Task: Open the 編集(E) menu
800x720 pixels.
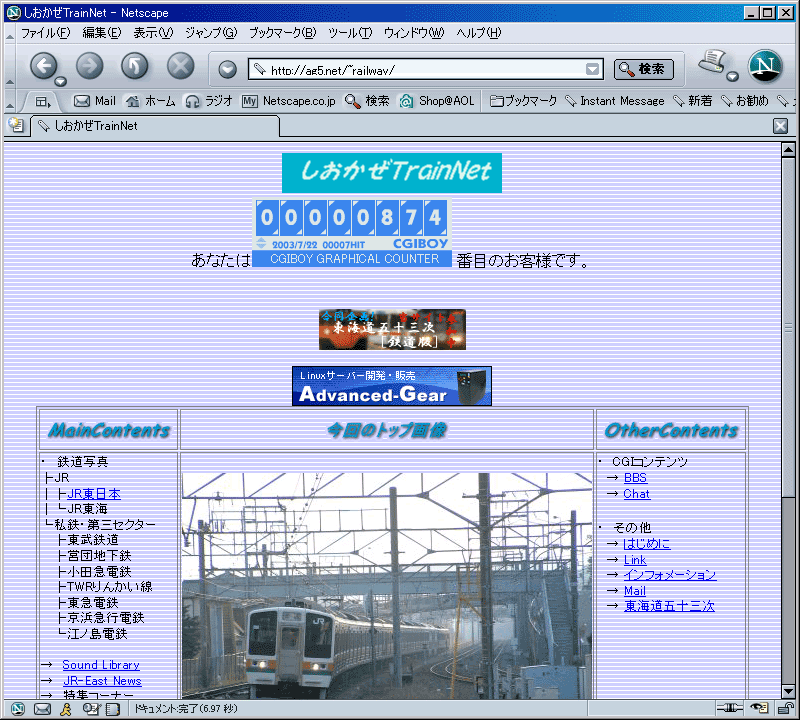Action: coord(102,33)
